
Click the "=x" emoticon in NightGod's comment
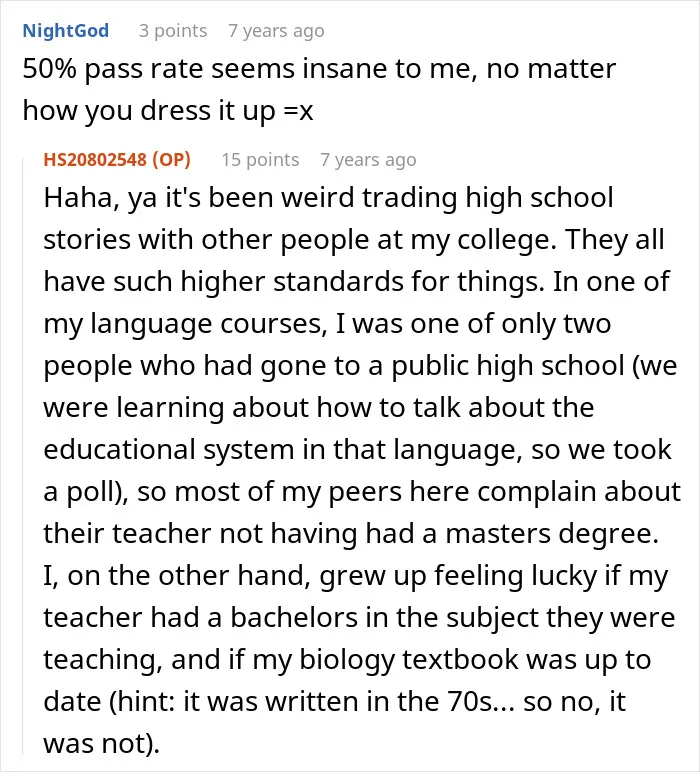coord(299,111)
